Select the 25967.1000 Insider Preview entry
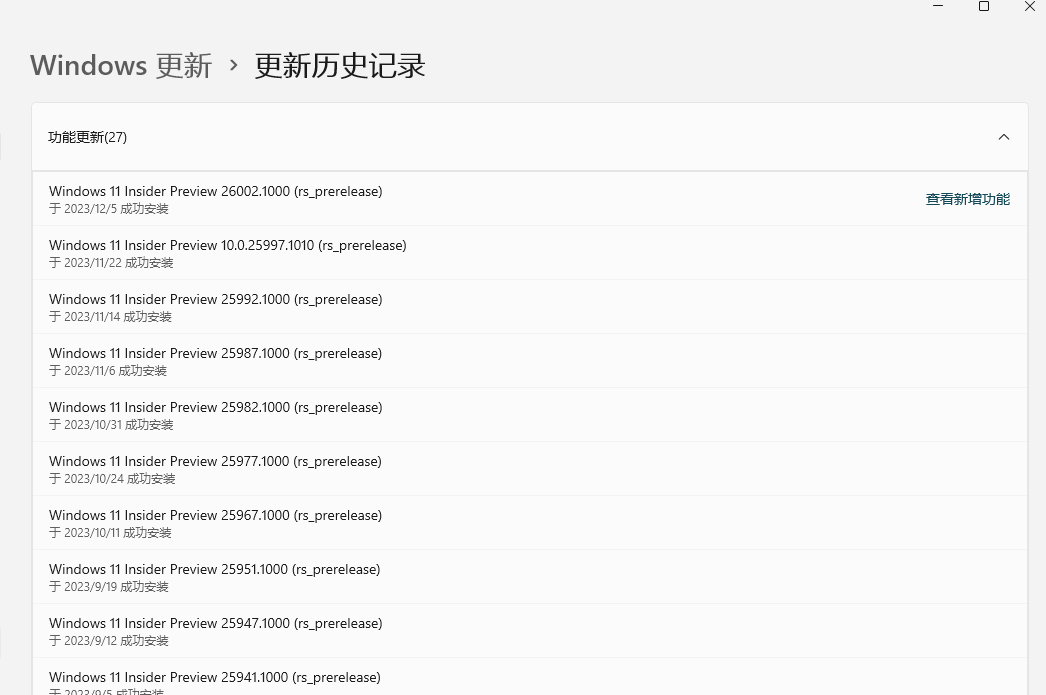Screen dimensions: 1046x695 pyautogui.click(x=530, y=523)
